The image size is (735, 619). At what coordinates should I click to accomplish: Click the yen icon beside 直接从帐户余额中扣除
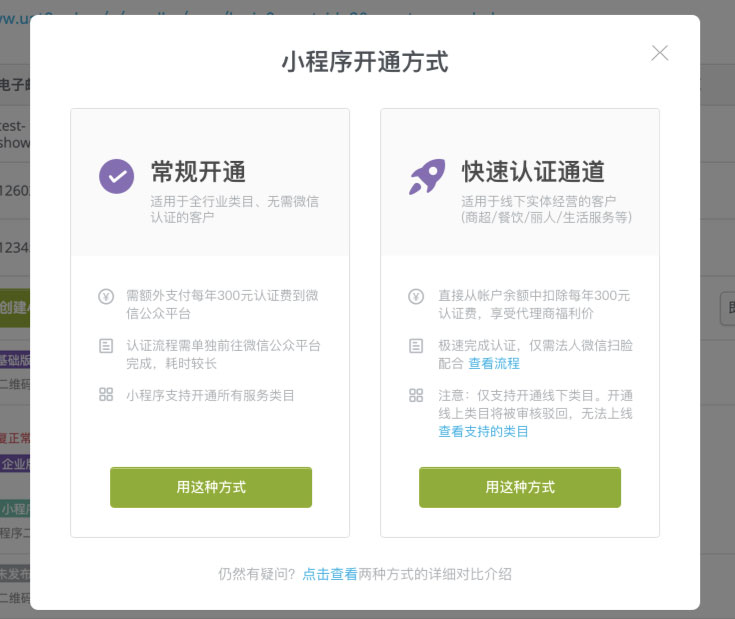[416, 296]
